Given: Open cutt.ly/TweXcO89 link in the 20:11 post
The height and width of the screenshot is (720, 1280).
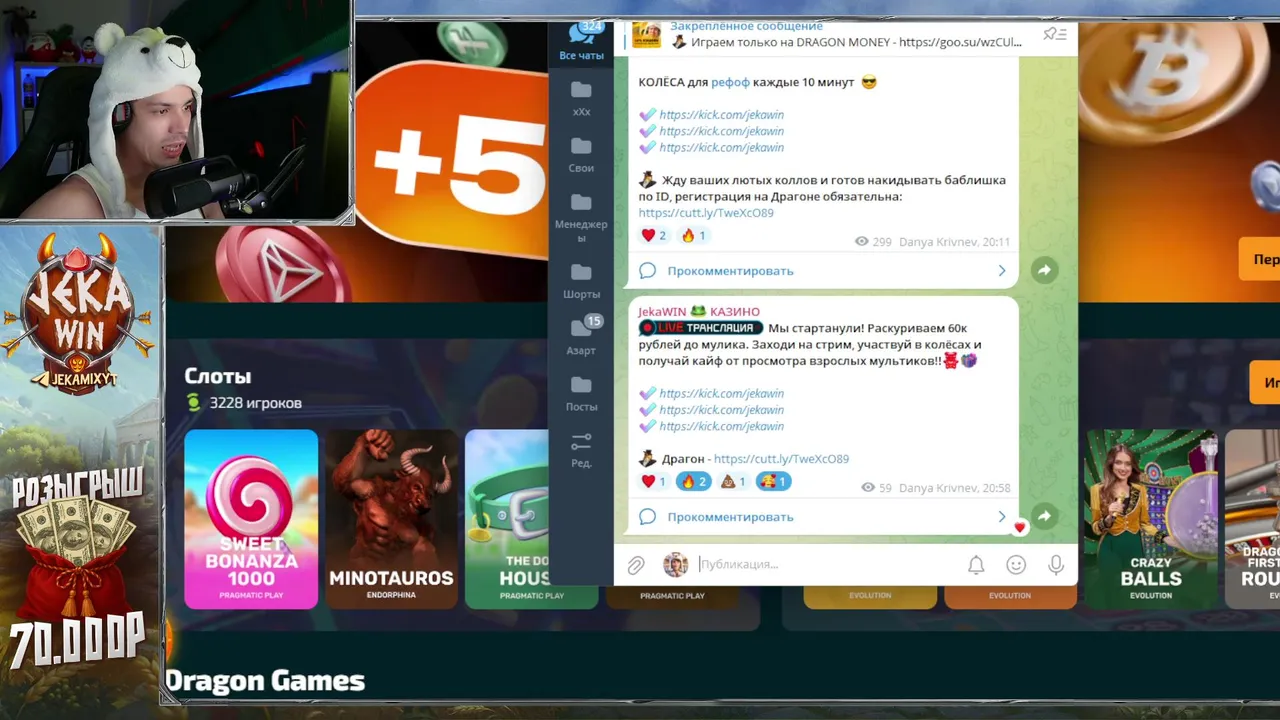Looking at the screenshot, I should pos(705,213).
